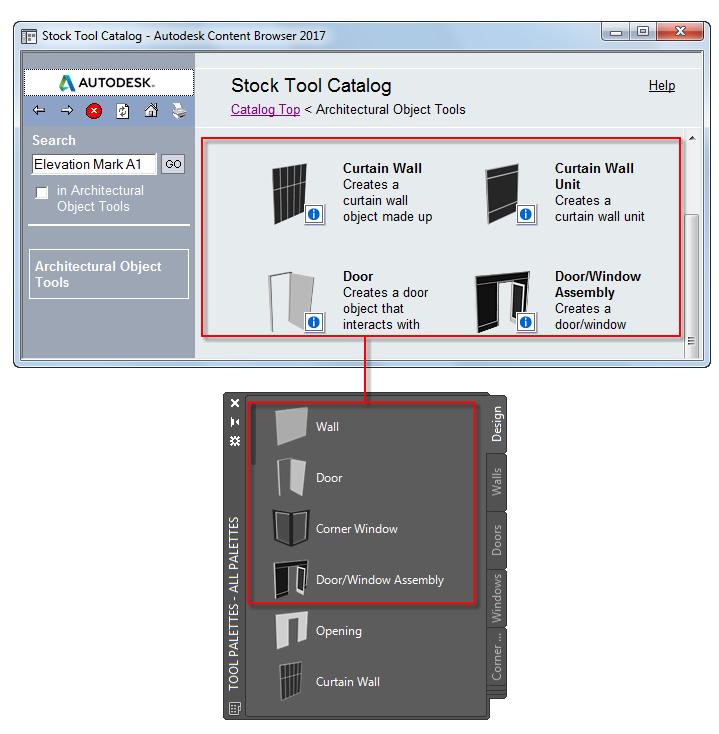This screenshot has width=719, height=734.
Task: Pick the Curtain Wall palette tool icon
Action: point(291,681)
